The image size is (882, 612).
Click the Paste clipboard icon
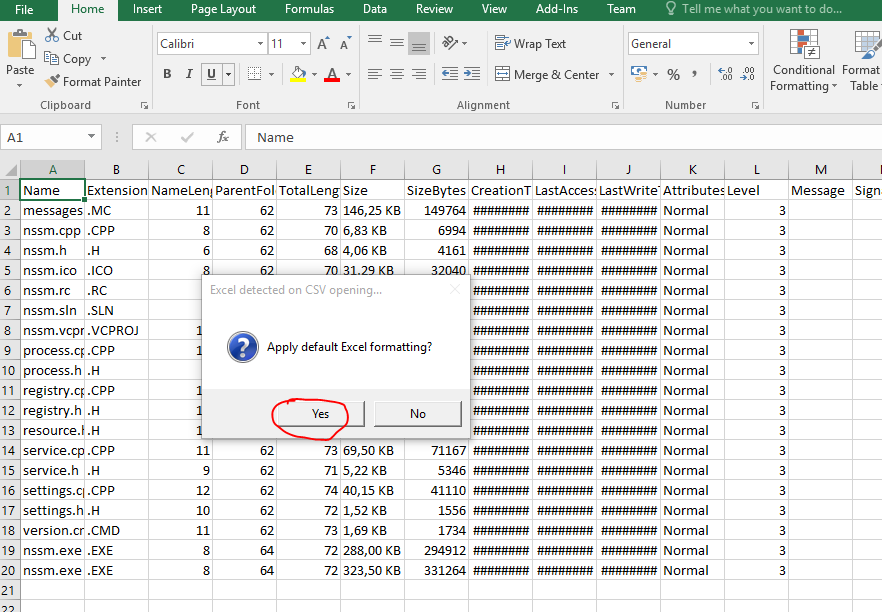click(21, 45)
